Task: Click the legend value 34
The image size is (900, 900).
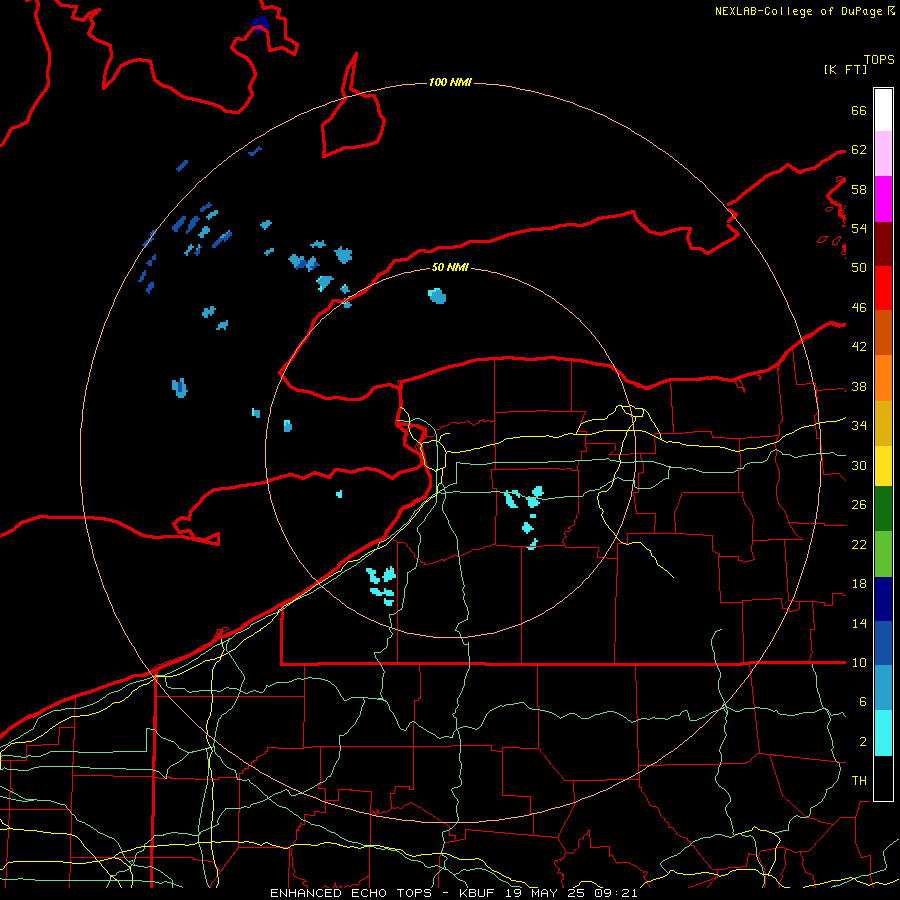Action: 859,425
